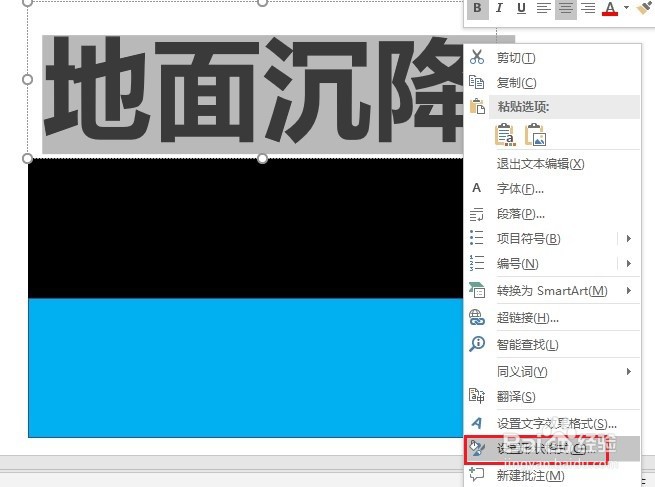The image size is (655, 487).
Task: Select 同义词(Y) entry
Action: pyautogui.click(x=522, y=371)
